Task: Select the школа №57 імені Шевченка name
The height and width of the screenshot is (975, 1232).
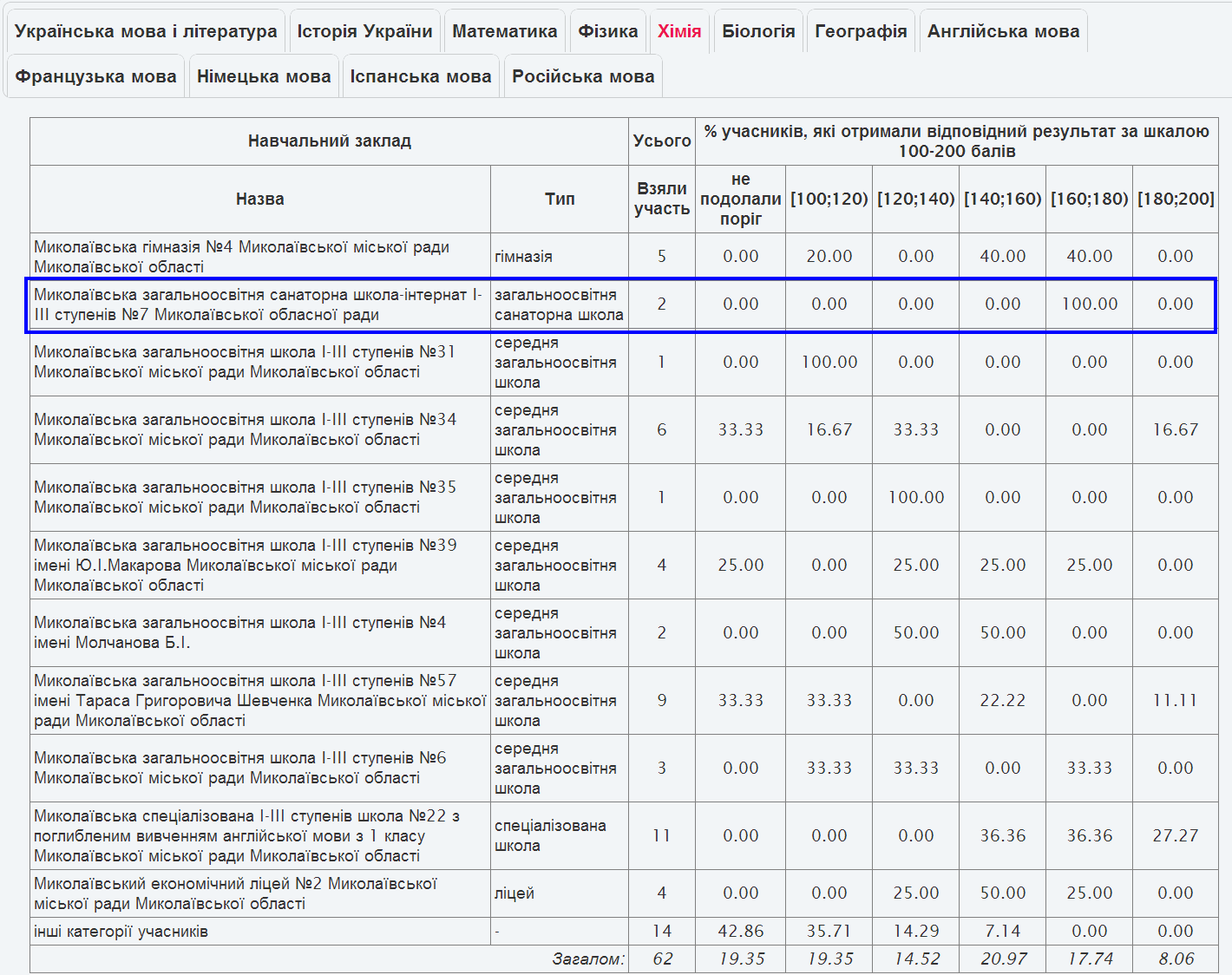Action: [x=259, y=700]
